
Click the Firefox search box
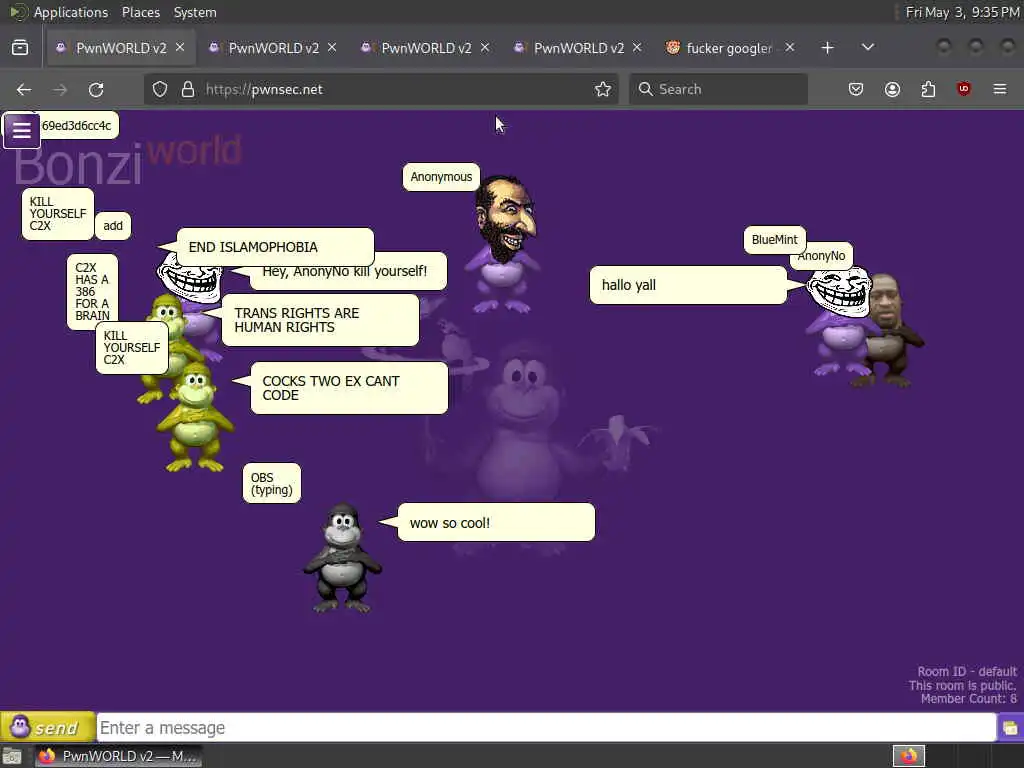click(718, 89)
